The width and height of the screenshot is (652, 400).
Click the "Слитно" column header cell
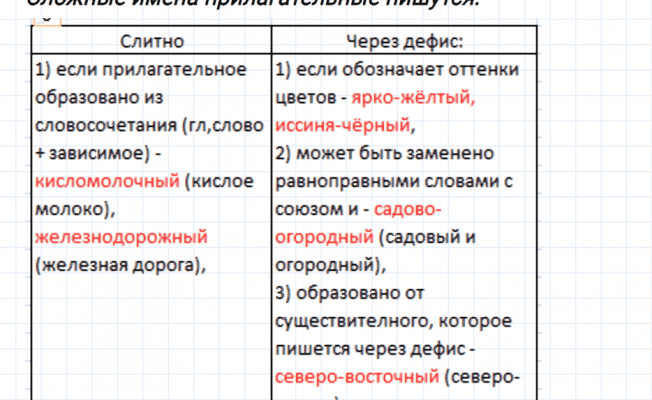coord(150,43)
